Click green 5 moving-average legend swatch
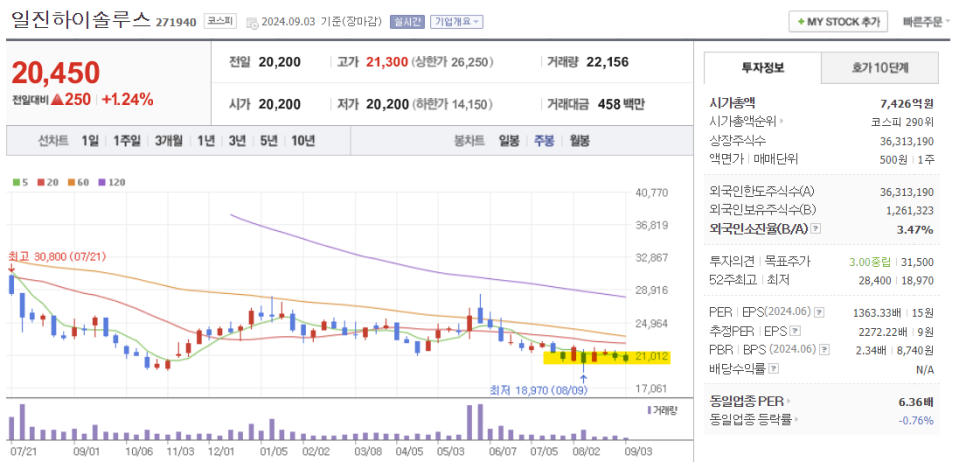The image size is (966, 462). click(x=15, y=182)
